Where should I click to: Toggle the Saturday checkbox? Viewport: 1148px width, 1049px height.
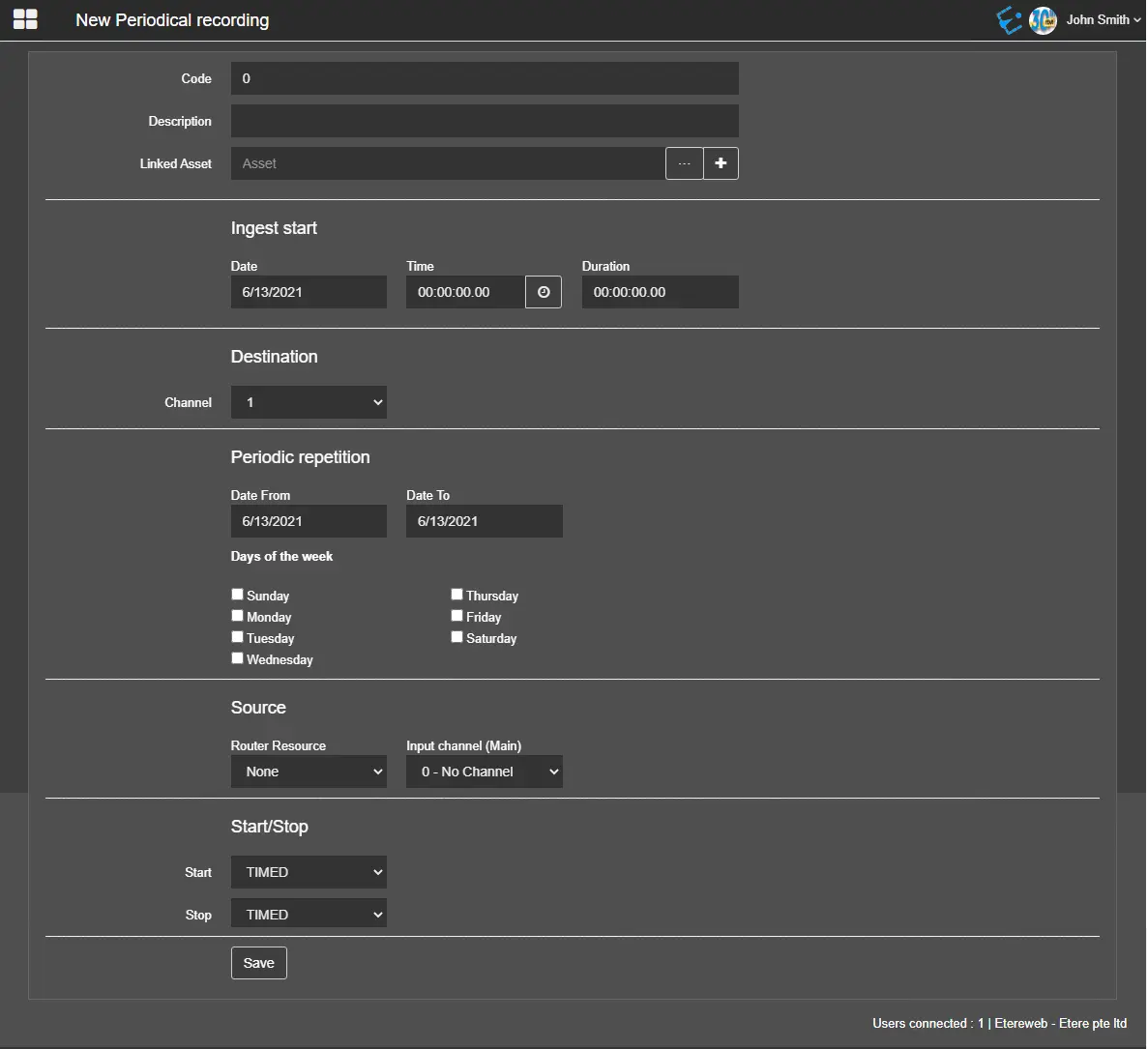point(457,637)
